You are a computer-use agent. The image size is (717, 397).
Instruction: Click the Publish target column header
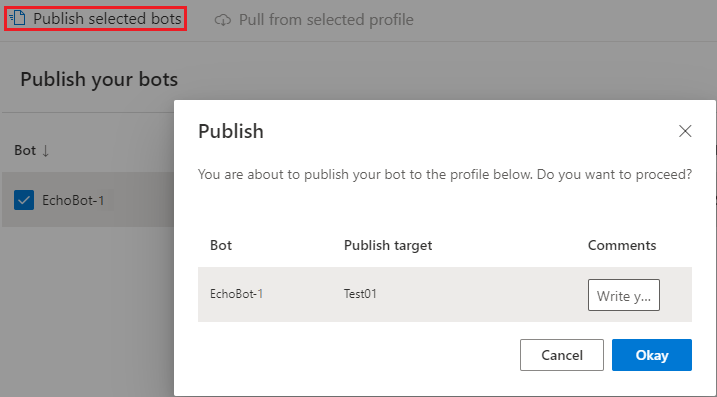pos(388,245)
